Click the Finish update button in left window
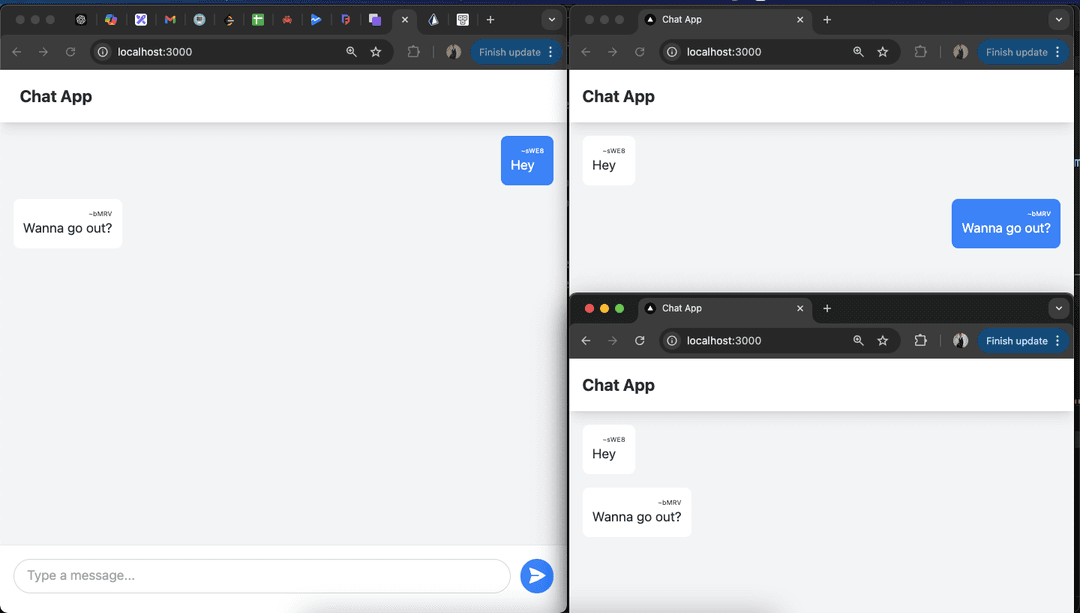This screenshot has width=1080, height=613. coord(510,51)
